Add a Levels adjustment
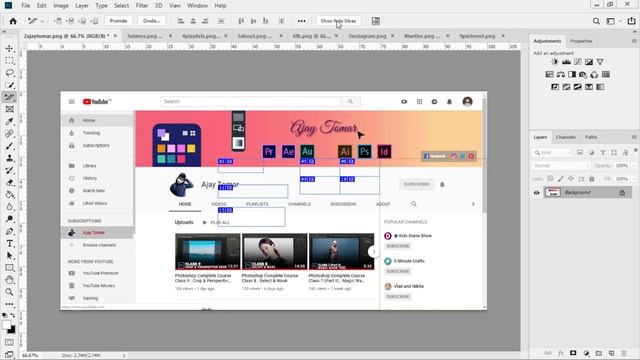This screenshot has height=360, width=640. point(566,62)
